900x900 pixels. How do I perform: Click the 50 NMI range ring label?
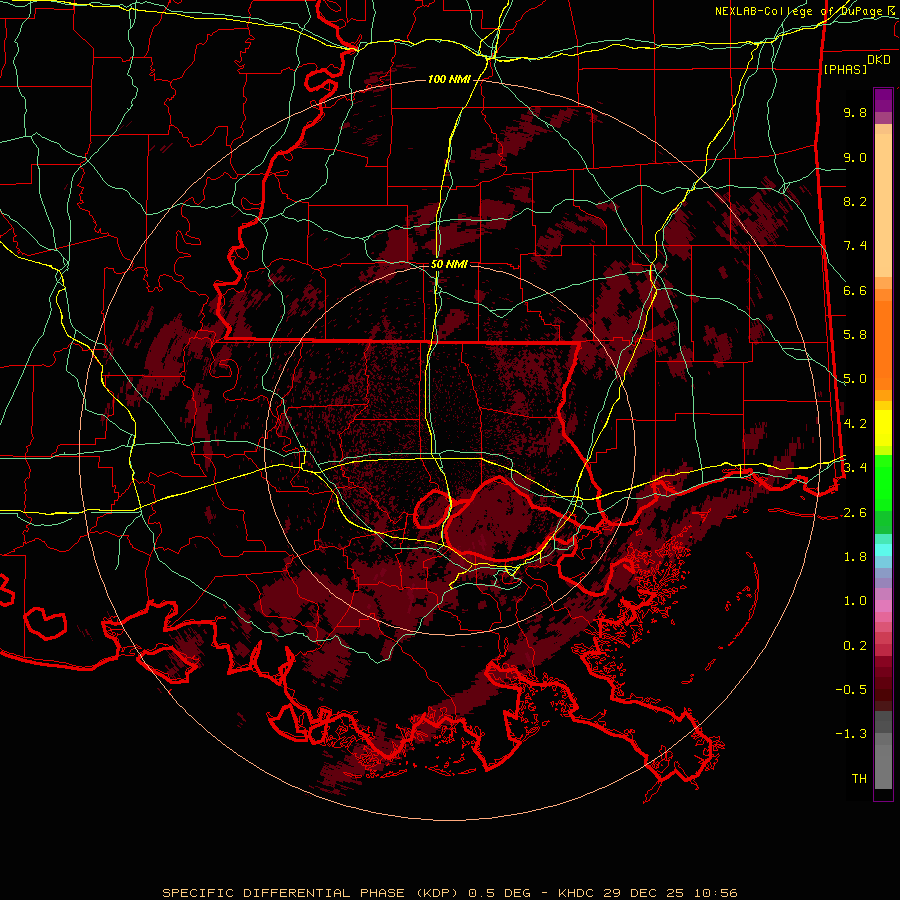[449, 264]
